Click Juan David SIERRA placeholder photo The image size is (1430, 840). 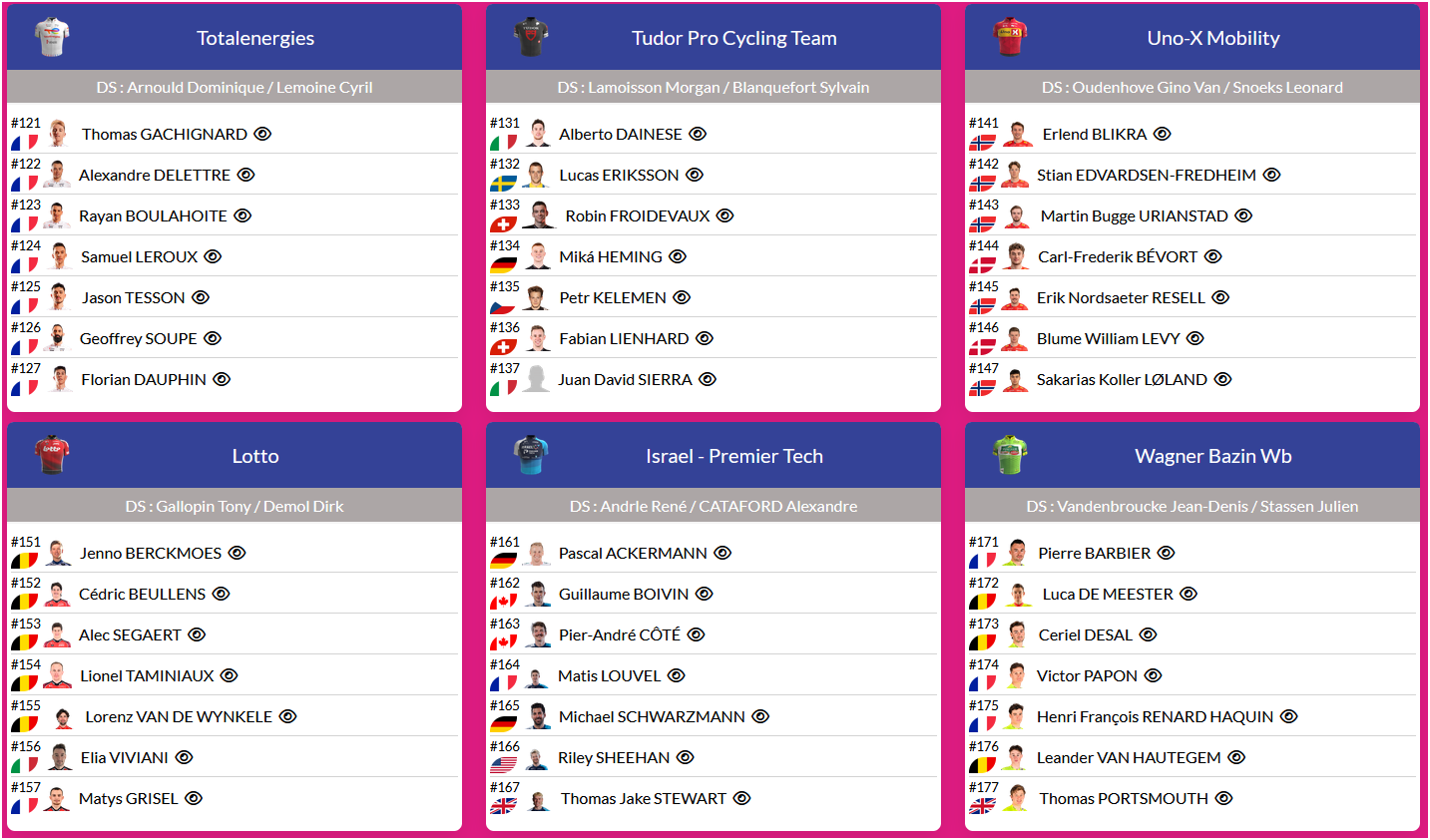537,379
